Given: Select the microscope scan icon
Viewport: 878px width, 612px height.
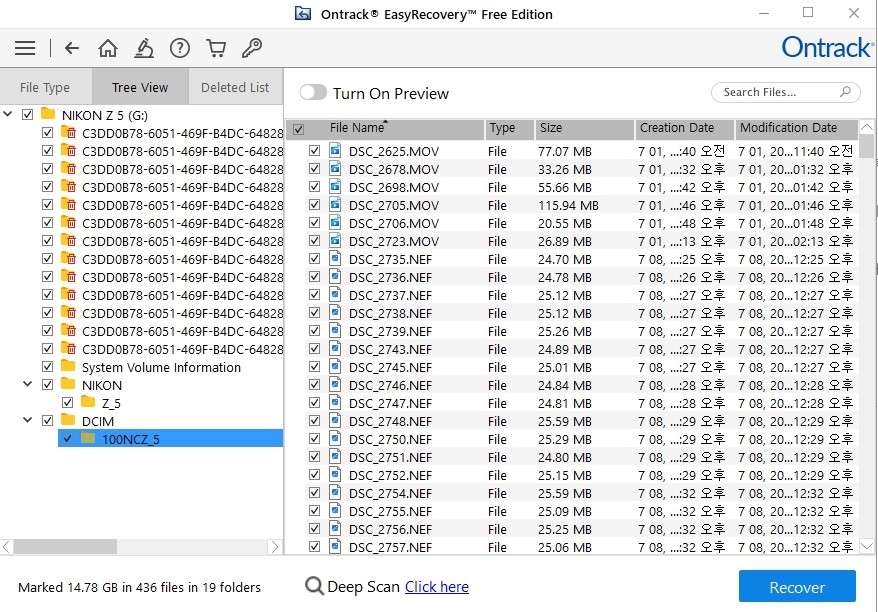Looking at the screenshot, I should click(x=143, y=47).
